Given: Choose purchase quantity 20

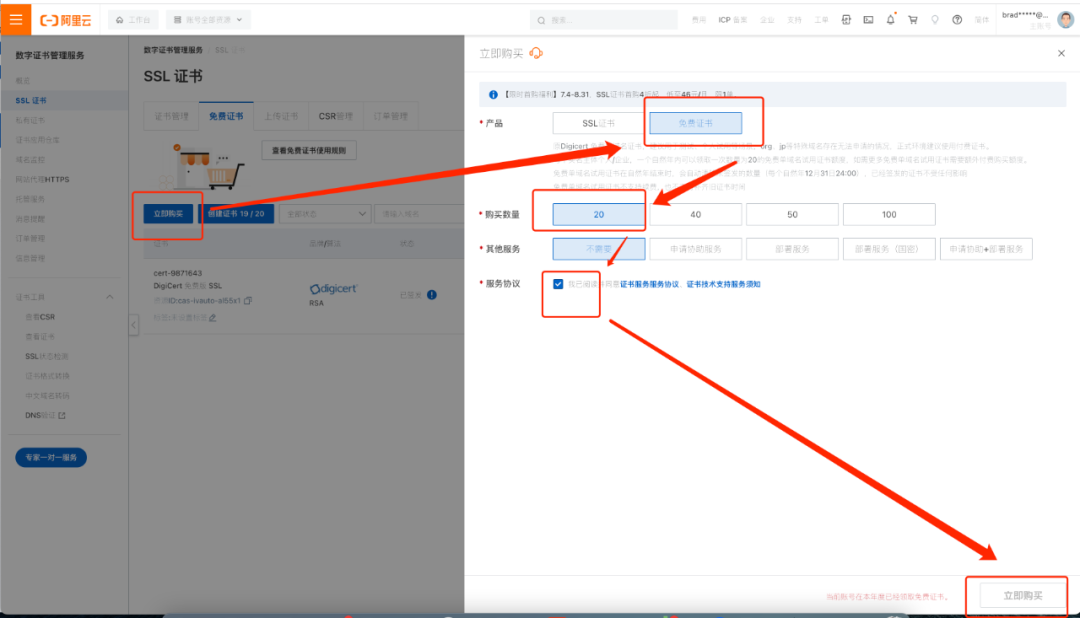Looking at the screenshot, I should 599,214.
